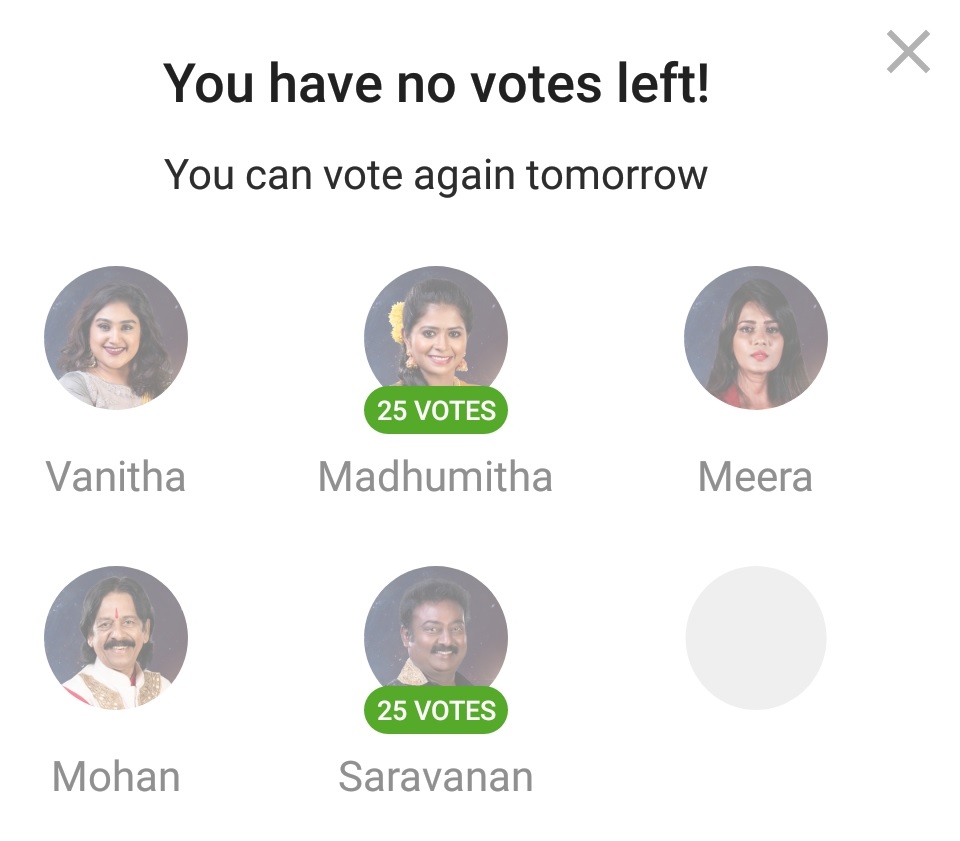The width and height of the screenshot is (960, 841).
Task: Click the empty grey placeholder avatar
Action: [756, 637]
